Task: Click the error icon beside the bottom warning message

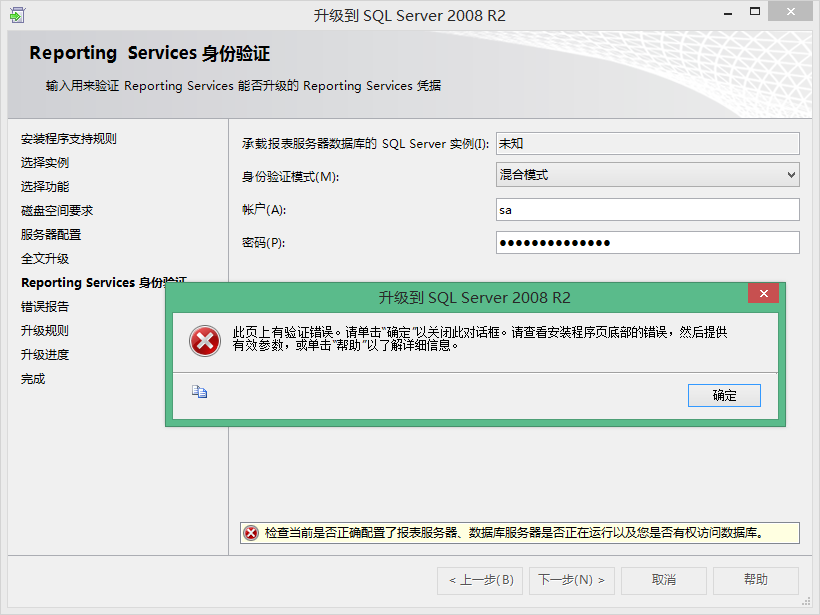Action: pos(251,533)
